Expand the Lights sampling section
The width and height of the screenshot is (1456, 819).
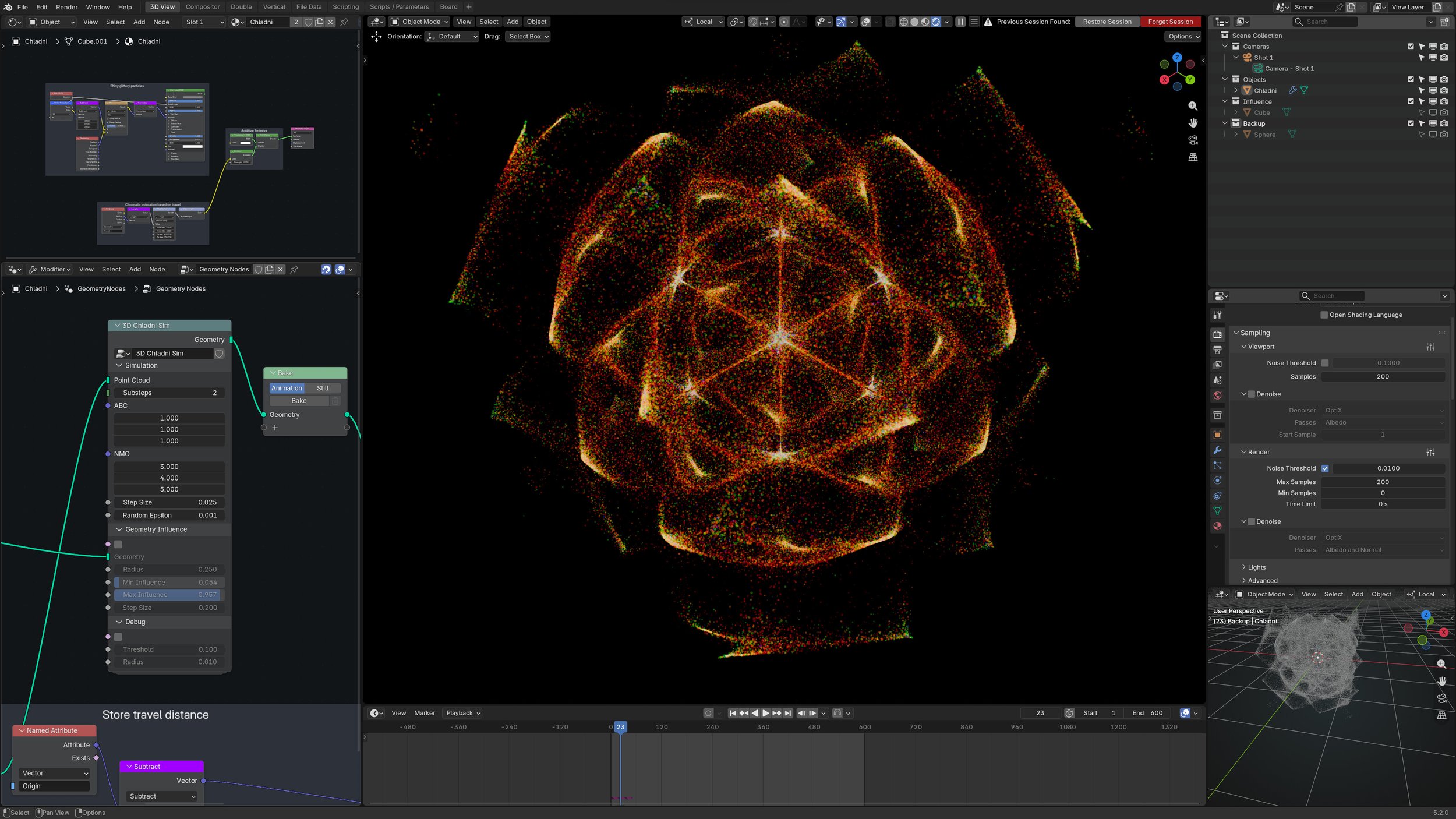pos(1256,567)
